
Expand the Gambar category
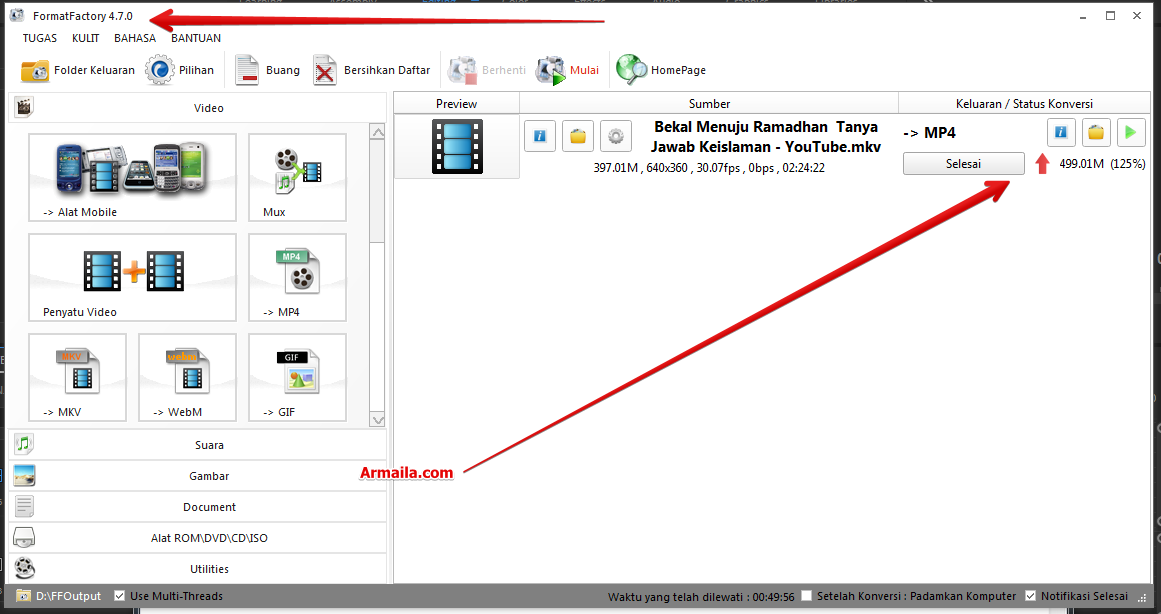pos(197,476)
